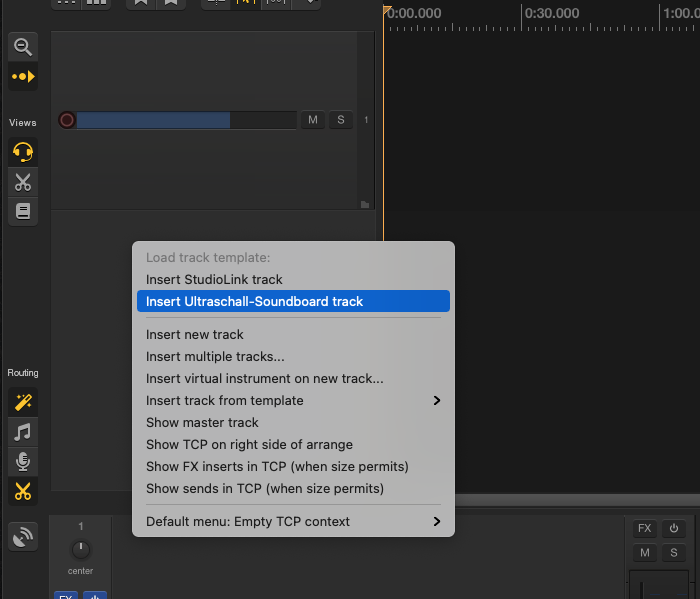Click the blue envelope button beside mixer FX
This screenshot has height=599, width=700.
pyautogui.click(x=95, y=595)
